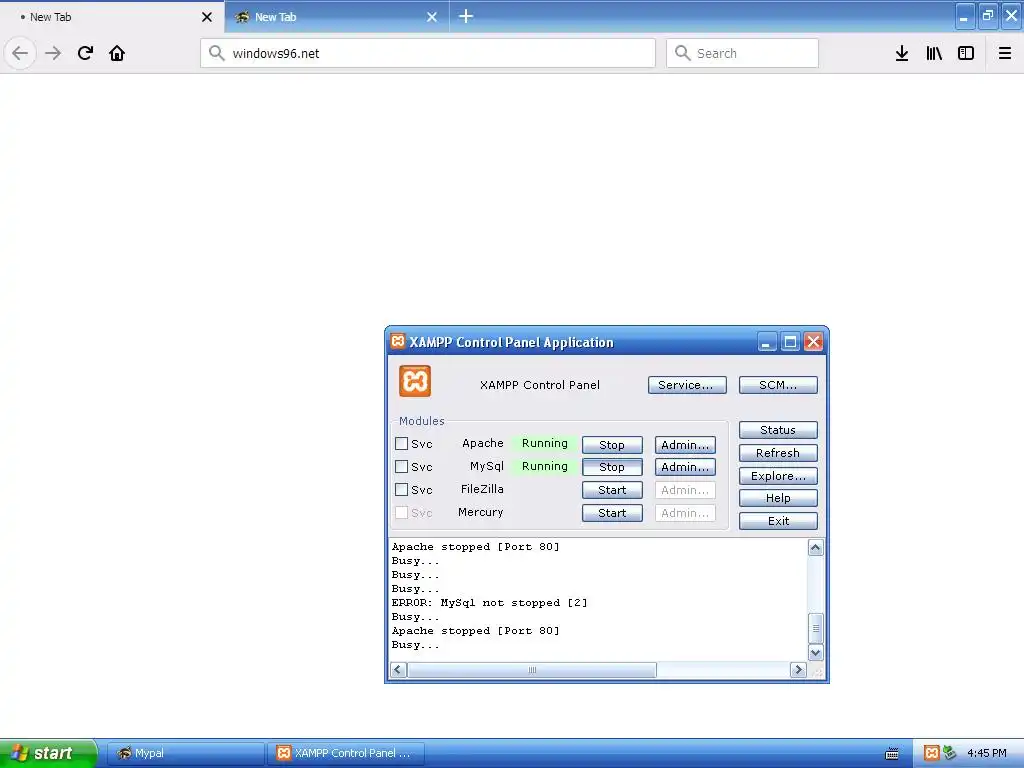Open the on-screen keyboard tray icon
The height and width of the screenshot is (768, 1024).
coord(891,754)
